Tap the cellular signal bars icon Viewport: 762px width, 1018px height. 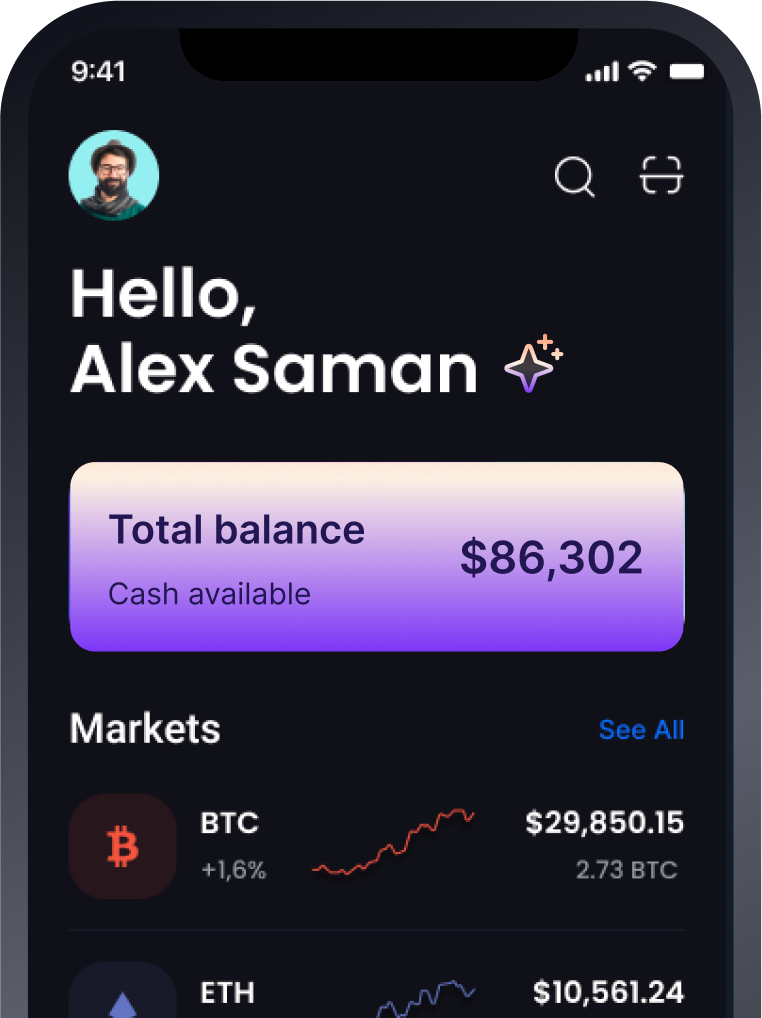point(601,73)
